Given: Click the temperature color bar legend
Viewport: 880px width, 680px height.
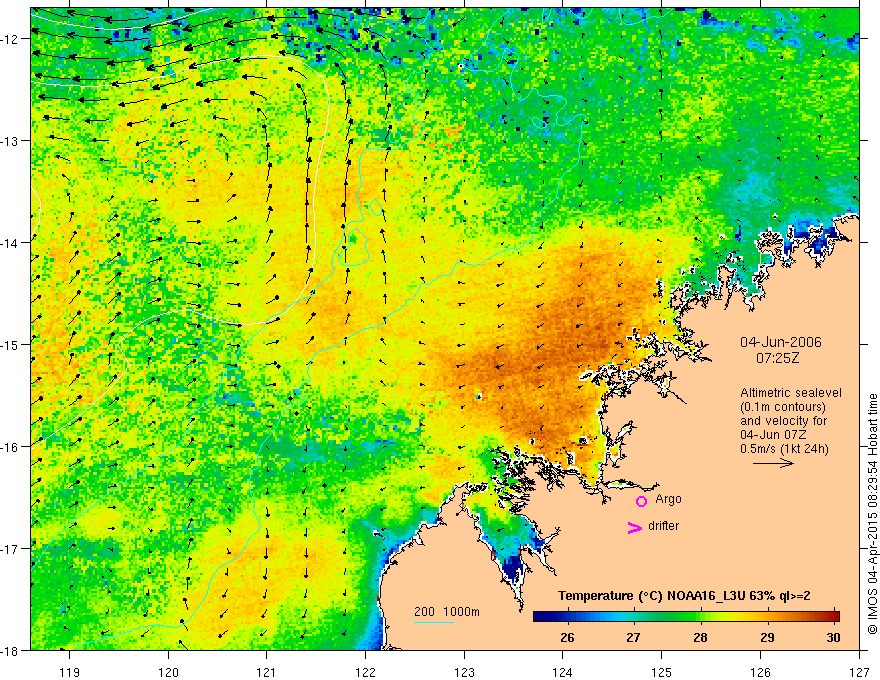Looking at the screenshot, I should point(686,617).
